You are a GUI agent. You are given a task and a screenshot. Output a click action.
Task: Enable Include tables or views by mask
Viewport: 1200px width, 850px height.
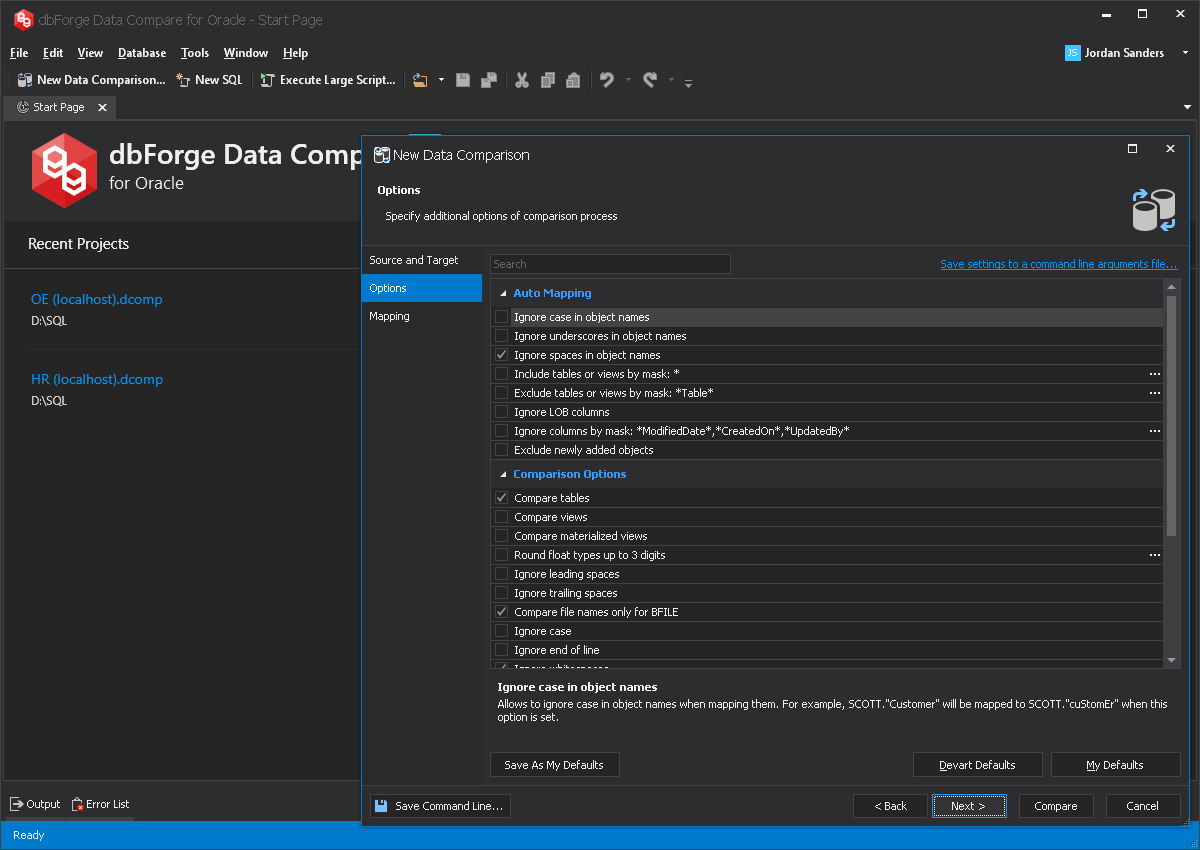[x=501, y=374]
